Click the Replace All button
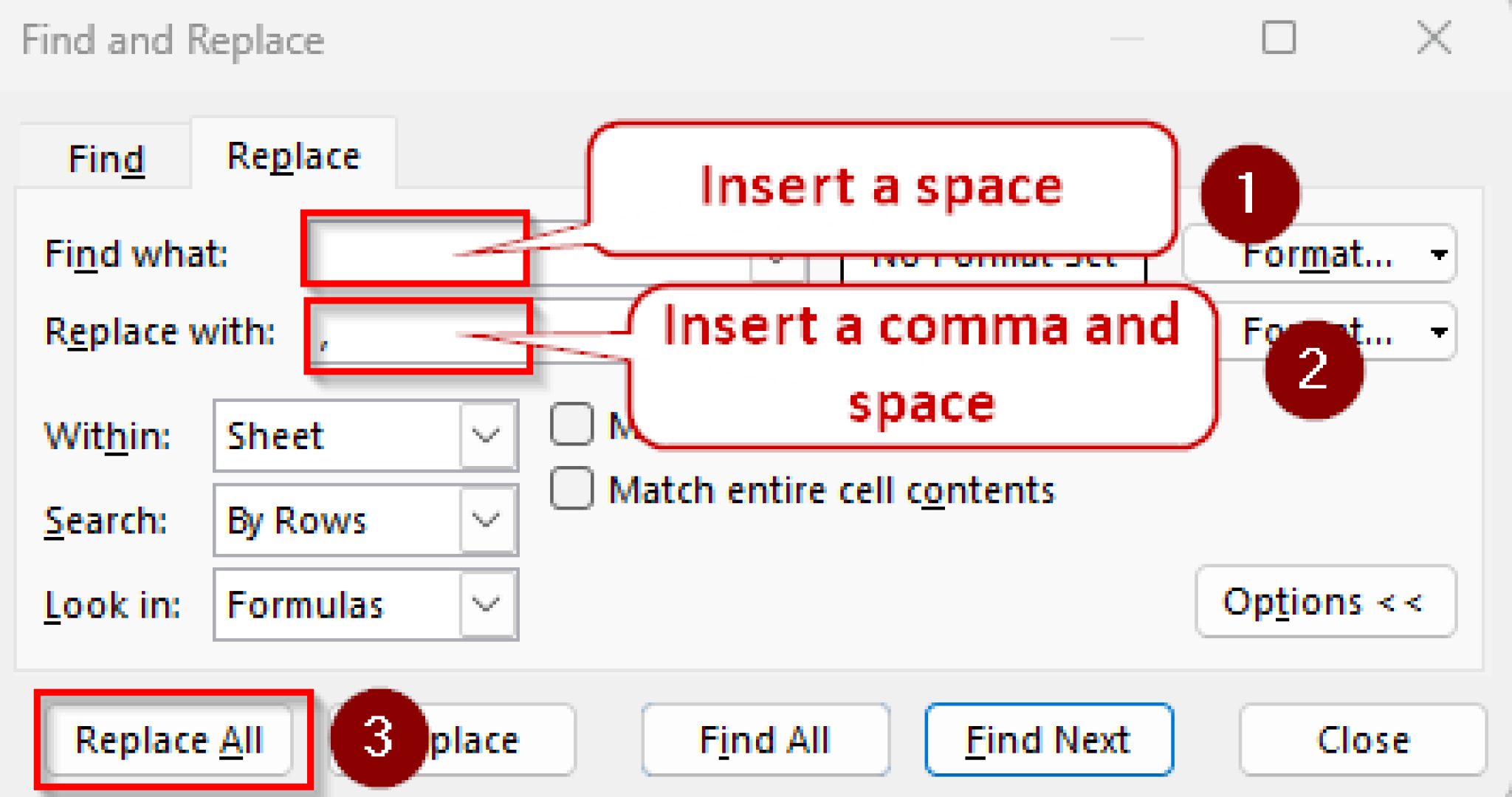1512x797 pixels. pyautogui.click(x=170, y=739)
